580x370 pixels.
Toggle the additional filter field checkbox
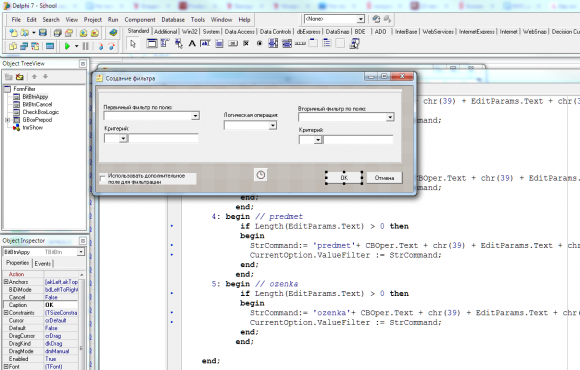pyautogui.click(x=103, y=179)
